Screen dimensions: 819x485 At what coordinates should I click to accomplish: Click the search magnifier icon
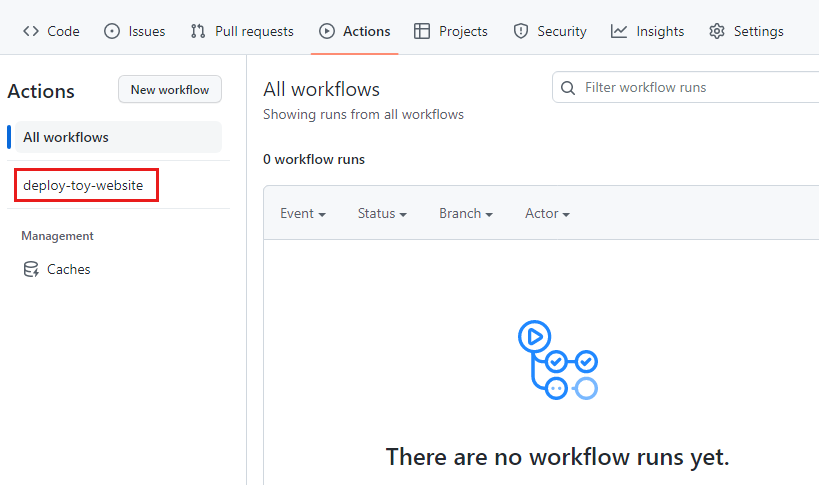tap(568, 88)
